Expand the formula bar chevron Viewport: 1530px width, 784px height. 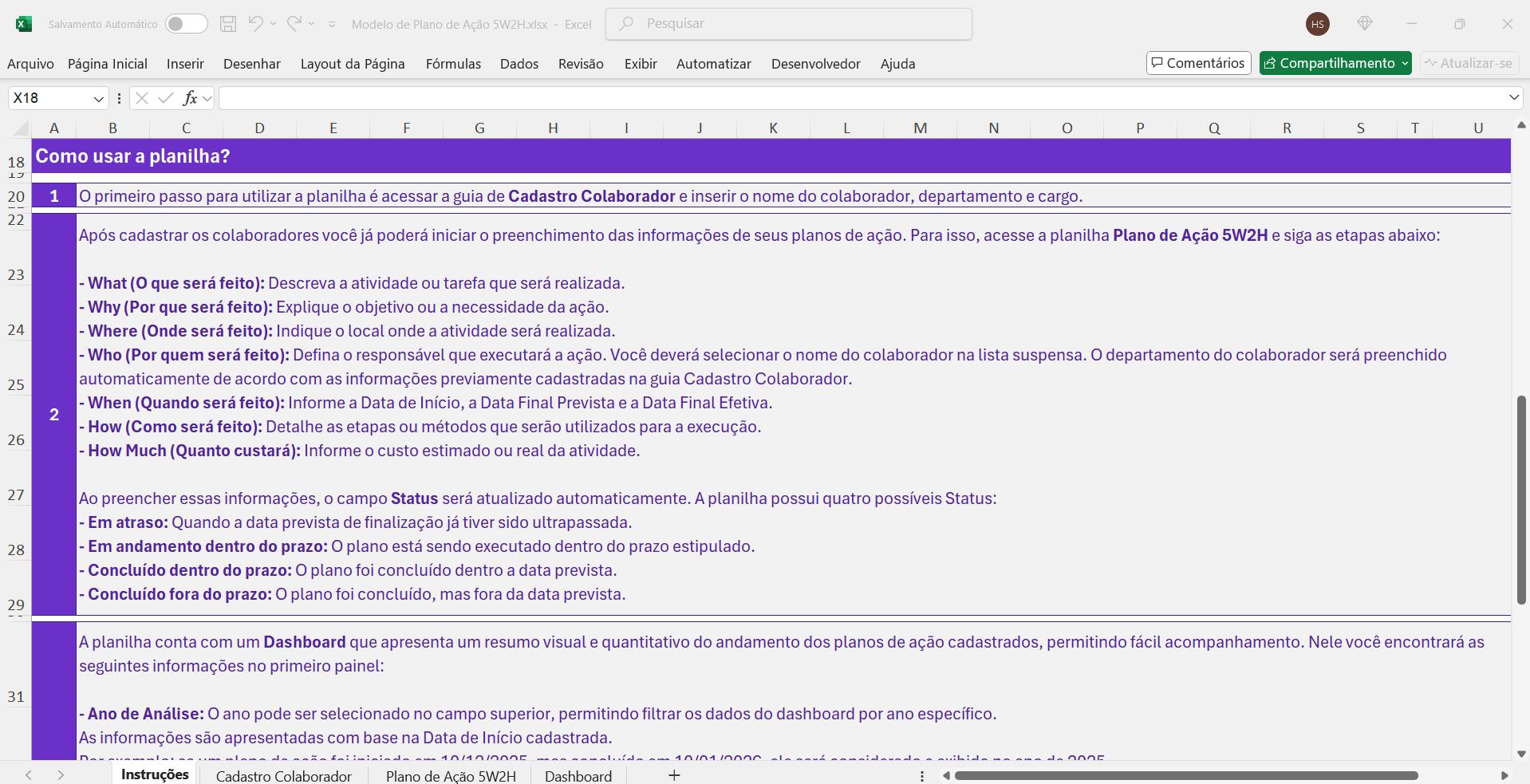point(1513,97)
